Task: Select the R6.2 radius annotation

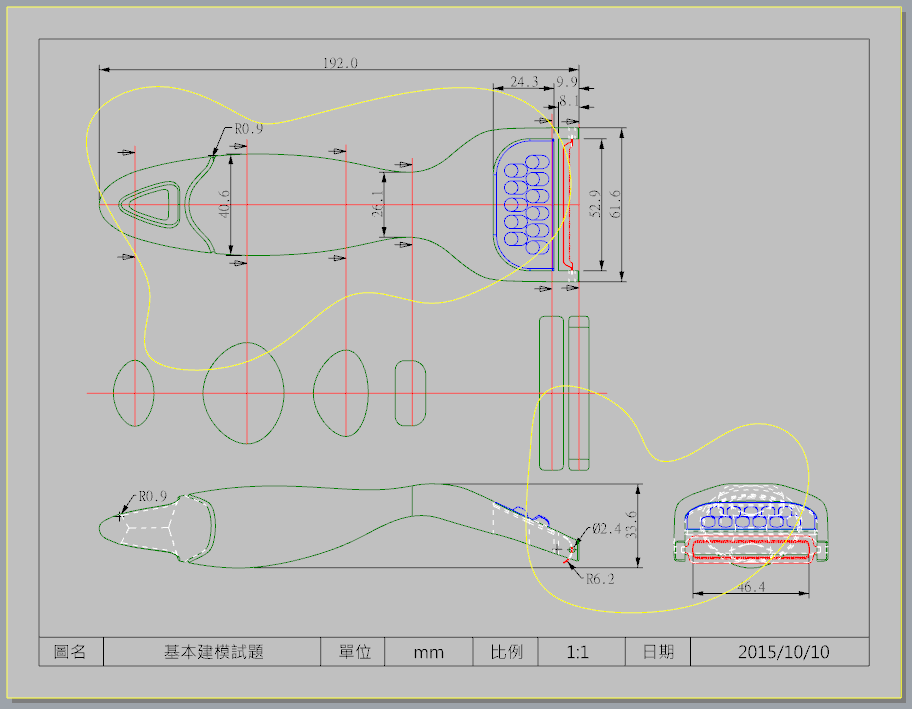Action: (x=599, y=578)
